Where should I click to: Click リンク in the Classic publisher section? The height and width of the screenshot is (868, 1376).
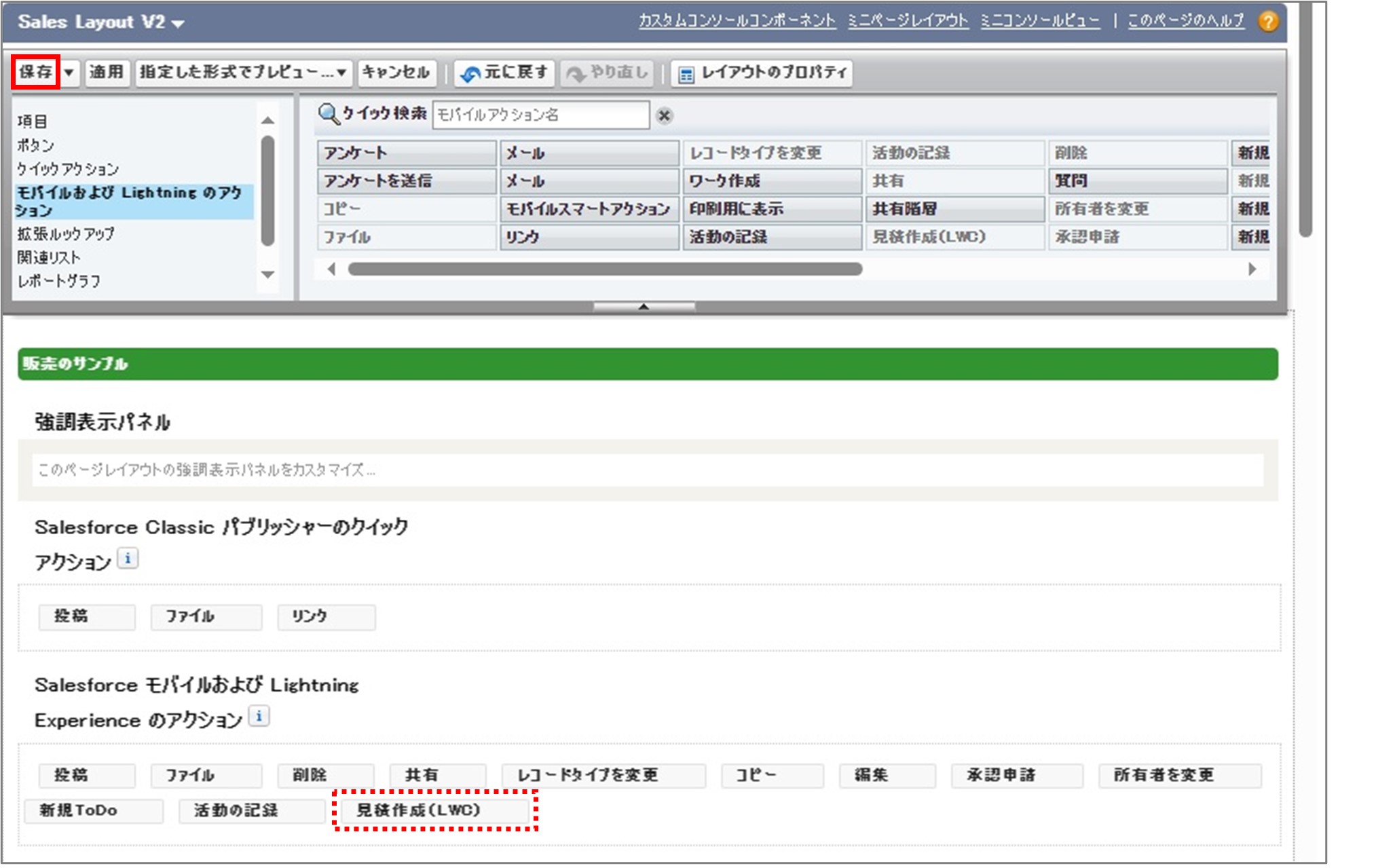pos(326,616)
